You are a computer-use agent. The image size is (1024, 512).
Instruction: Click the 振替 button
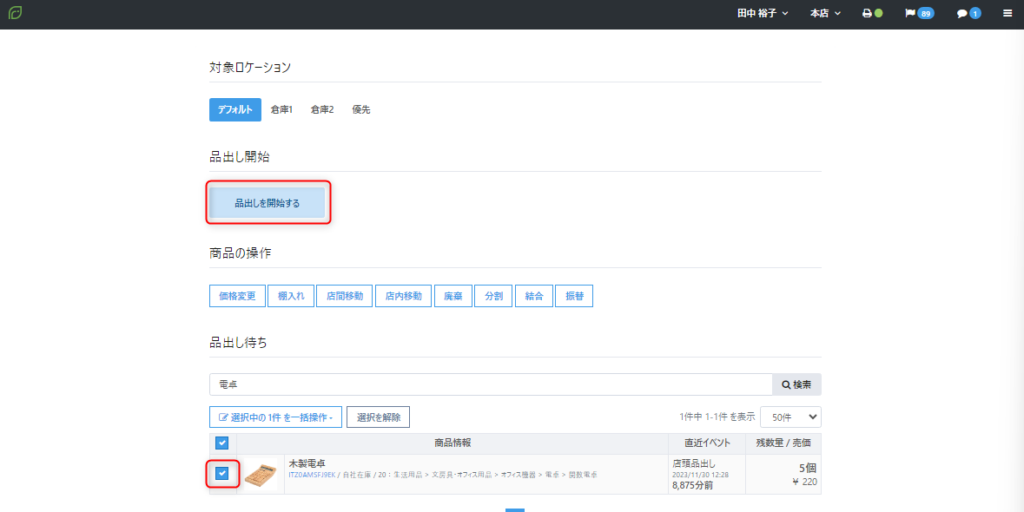[x=575, y=296]
